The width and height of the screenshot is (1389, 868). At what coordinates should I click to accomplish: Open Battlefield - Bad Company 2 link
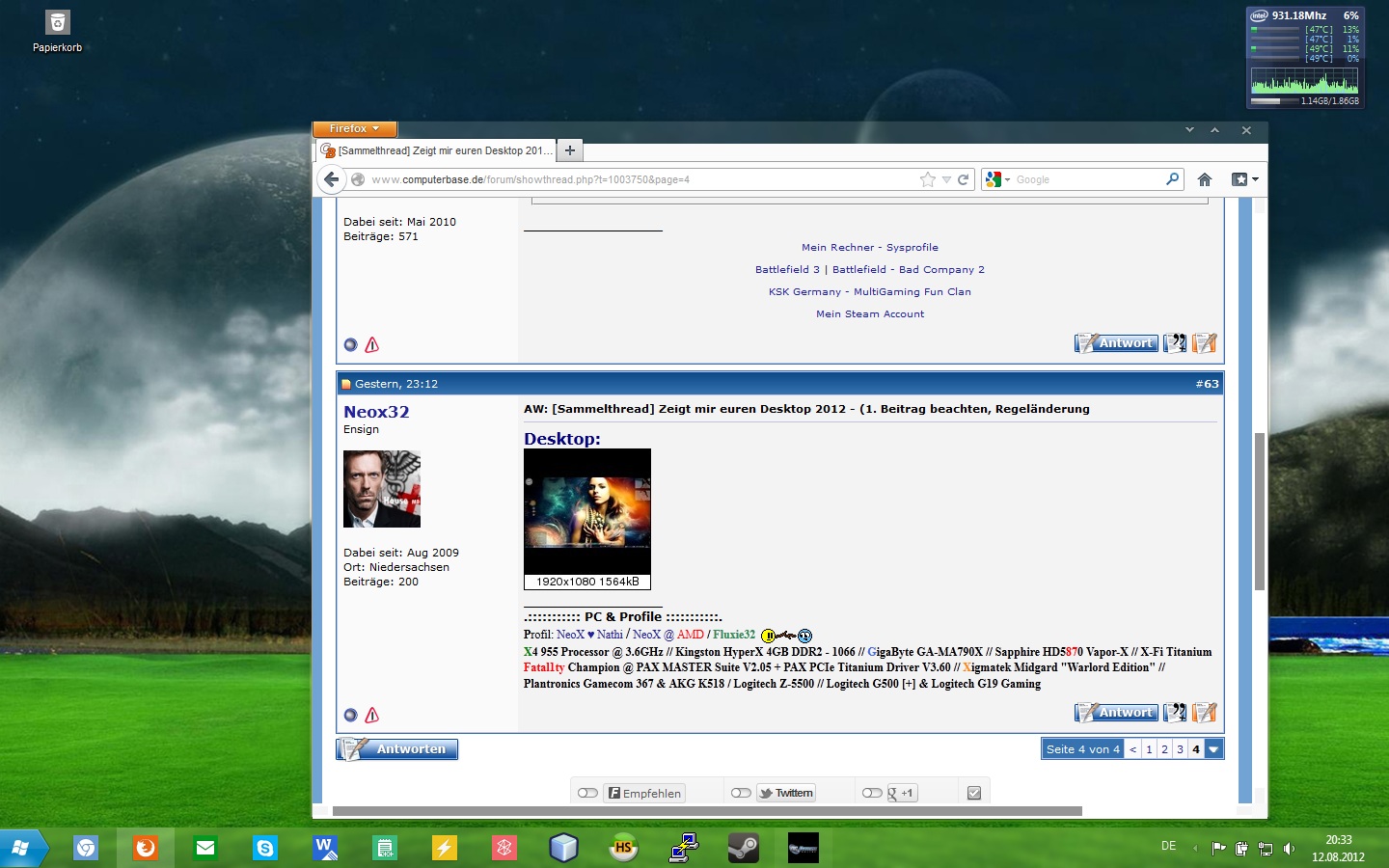pos(909,270)
